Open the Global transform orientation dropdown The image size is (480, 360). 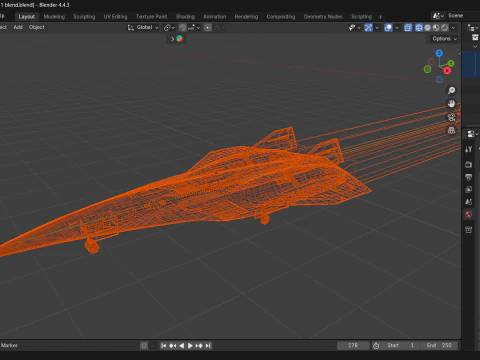[x=143, y=27]
